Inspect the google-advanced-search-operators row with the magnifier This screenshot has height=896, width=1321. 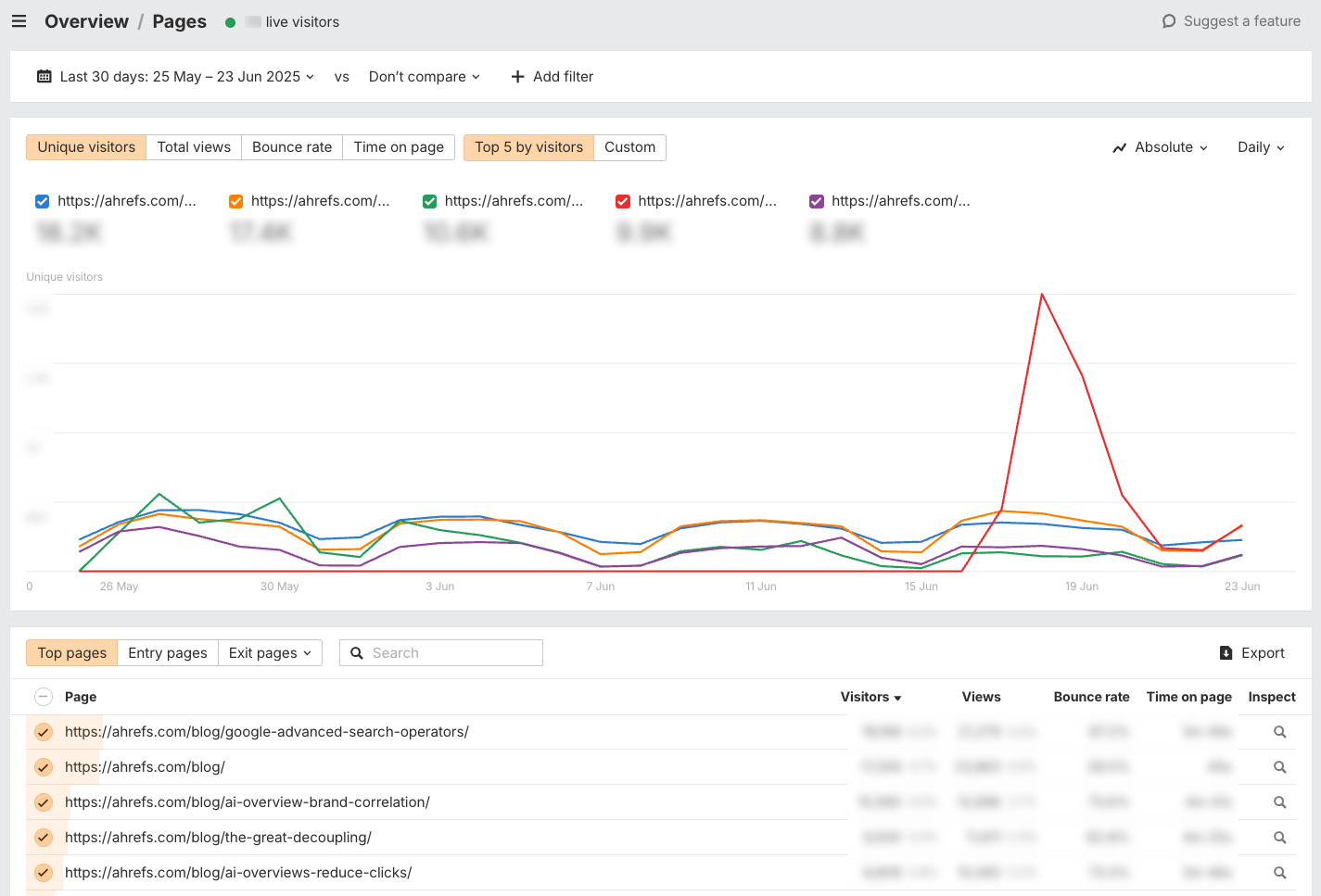point(1279,731)
